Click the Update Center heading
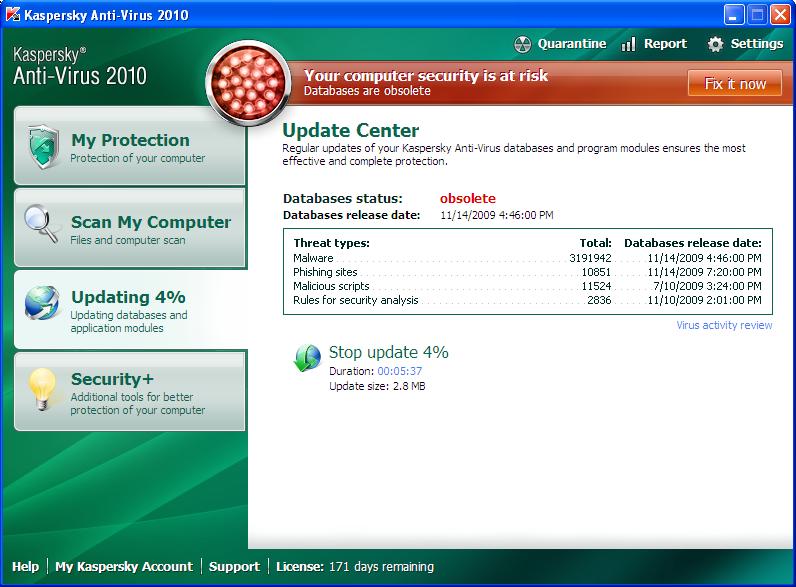Viewport: 796px width, 587px height. click(x=350, y=131)
